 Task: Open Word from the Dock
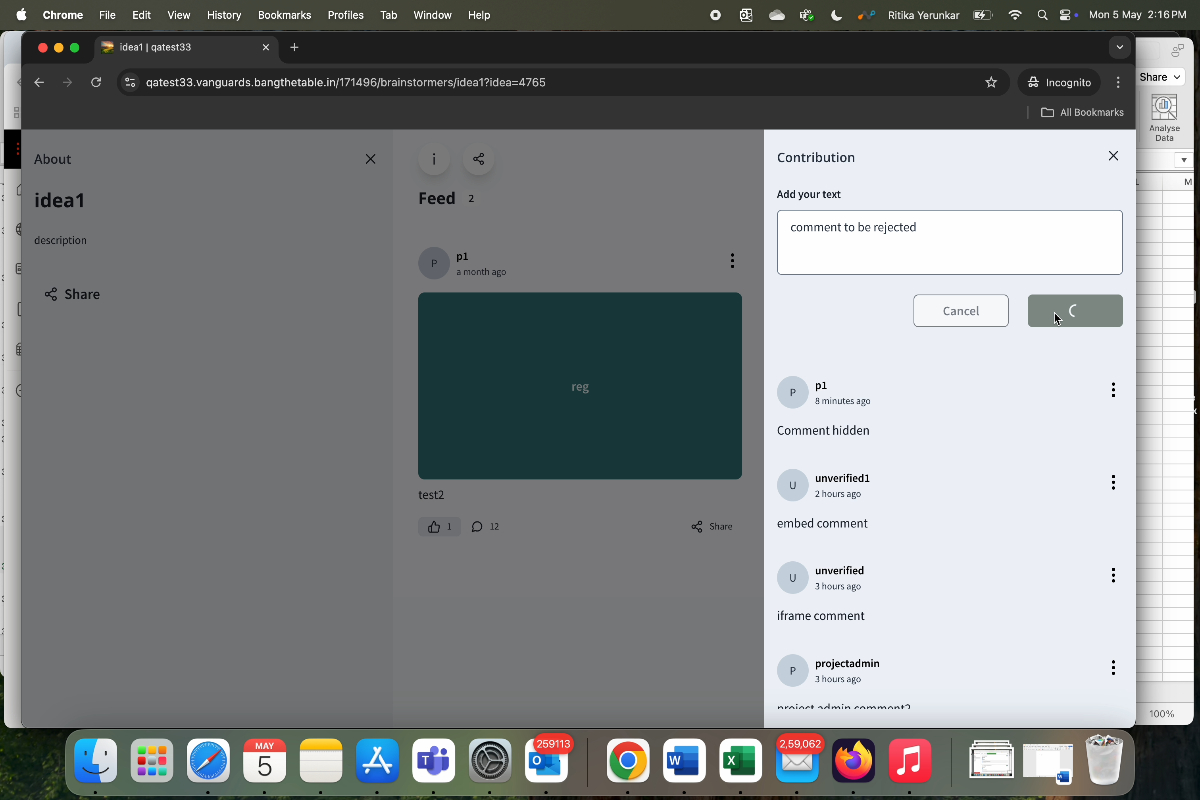click(684, 762)
